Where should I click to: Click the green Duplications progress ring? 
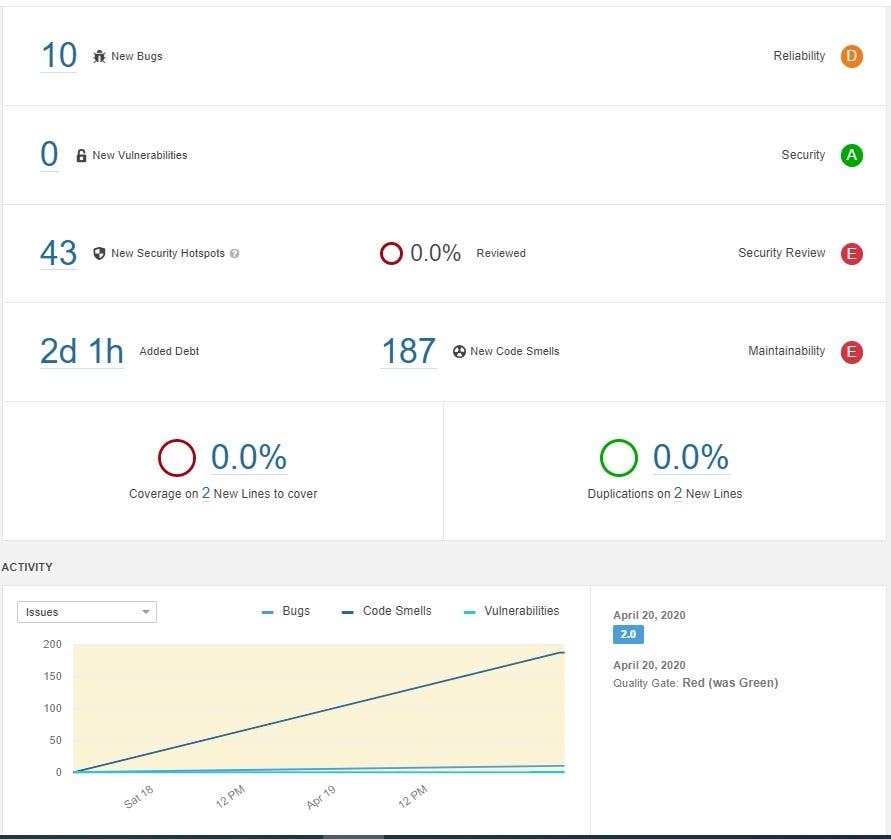pyautogui.click(x=618, y=458)
